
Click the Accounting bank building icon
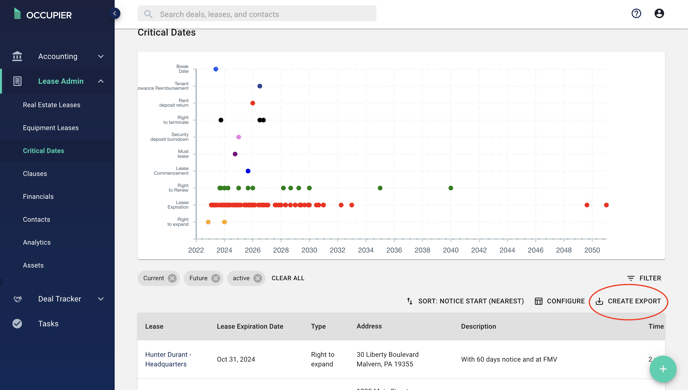click(x=17, y=56)
